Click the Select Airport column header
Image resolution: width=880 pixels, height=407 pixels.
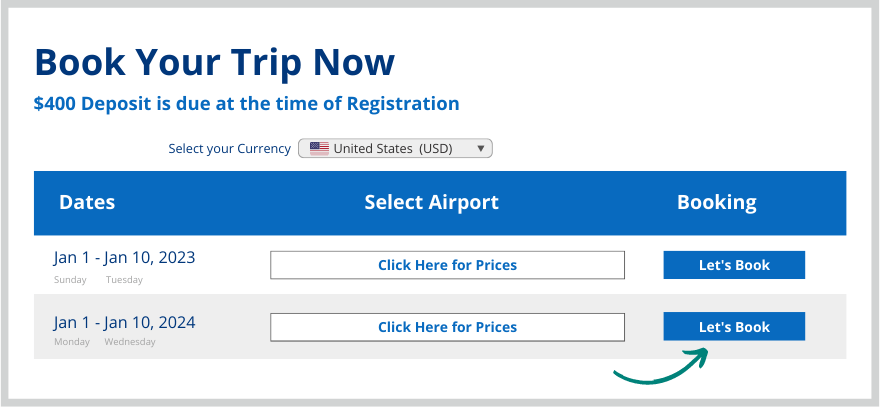pyautogui.click(x=431, y=202)
